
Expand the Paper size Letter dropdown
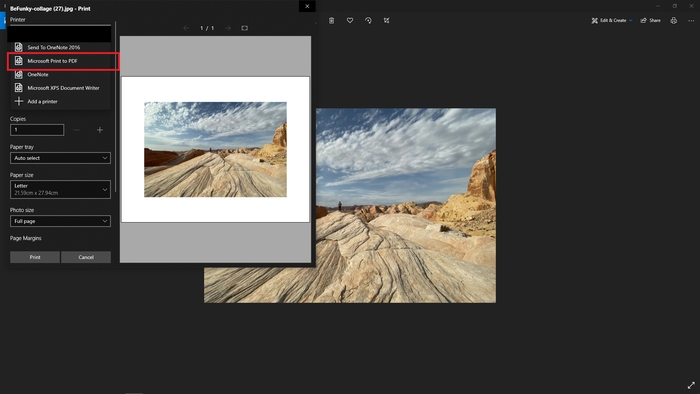point(60,189)
